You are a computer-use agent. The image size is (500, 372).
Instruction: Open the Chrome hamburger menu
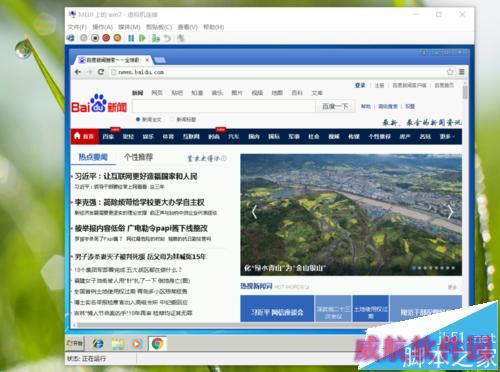point(462,72)
